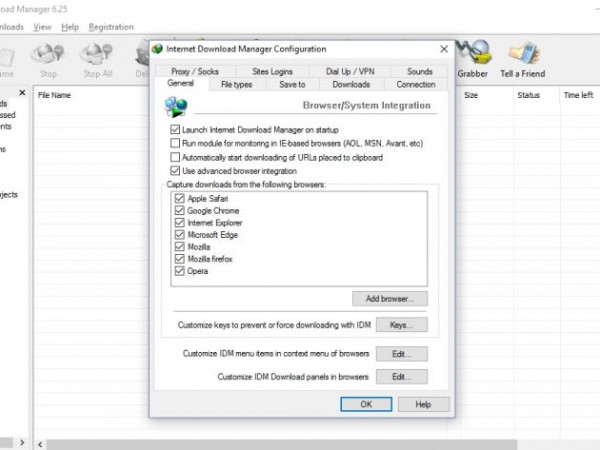The width and height of the screenshot is (600, 450).
Task: Switch to the File types tab
Action: point(236,85)
